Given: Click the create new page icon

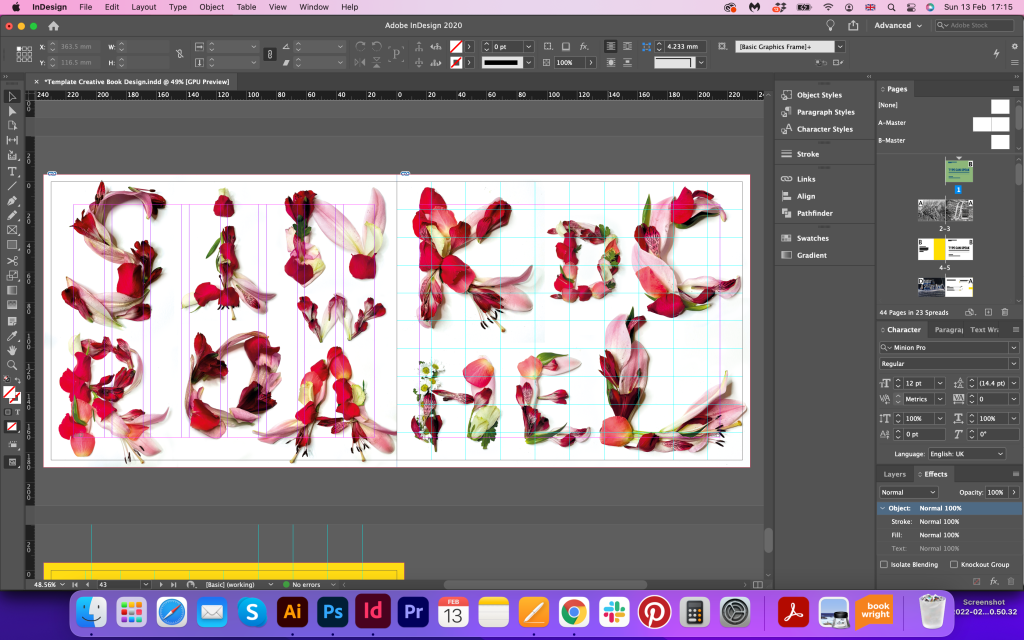Looking at the screenshot, I should tap(988, 312).
